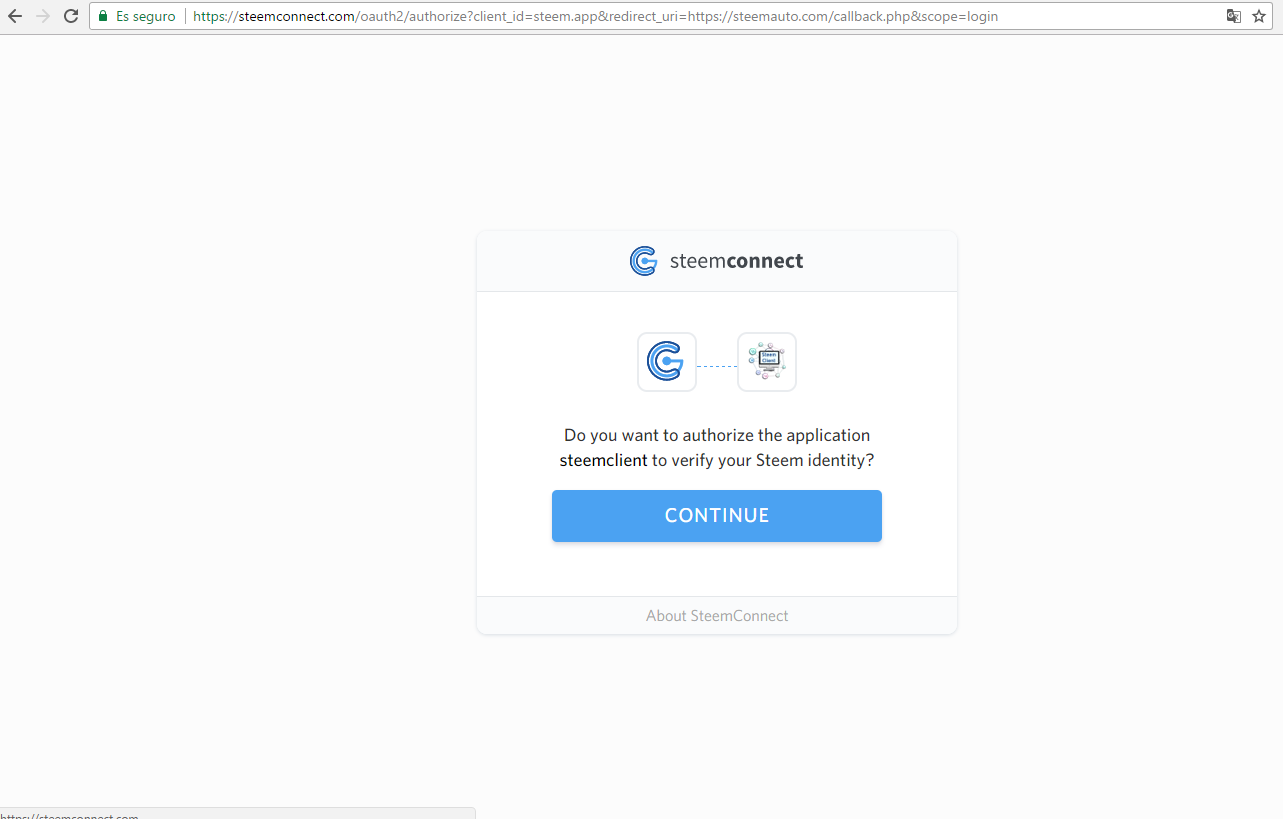This screenshot has height=819, width=1283.
Task: Open the translate page icon
Action: pyautogui.click(x=1234, y=16)
